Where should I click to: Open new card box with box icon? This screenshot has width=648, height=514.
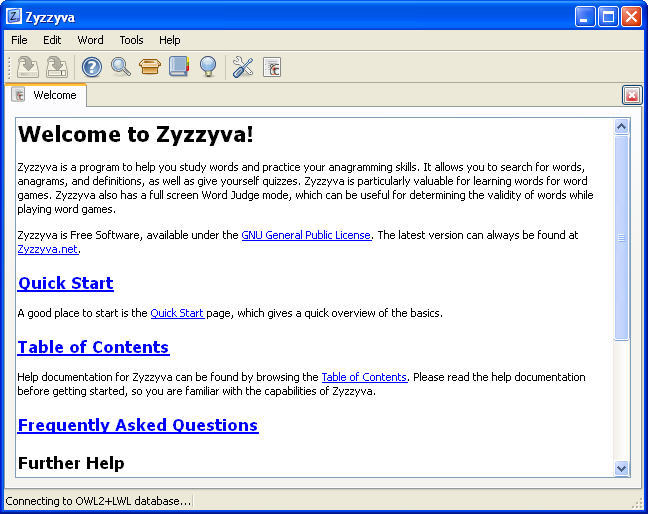click(x=150, y=67)
